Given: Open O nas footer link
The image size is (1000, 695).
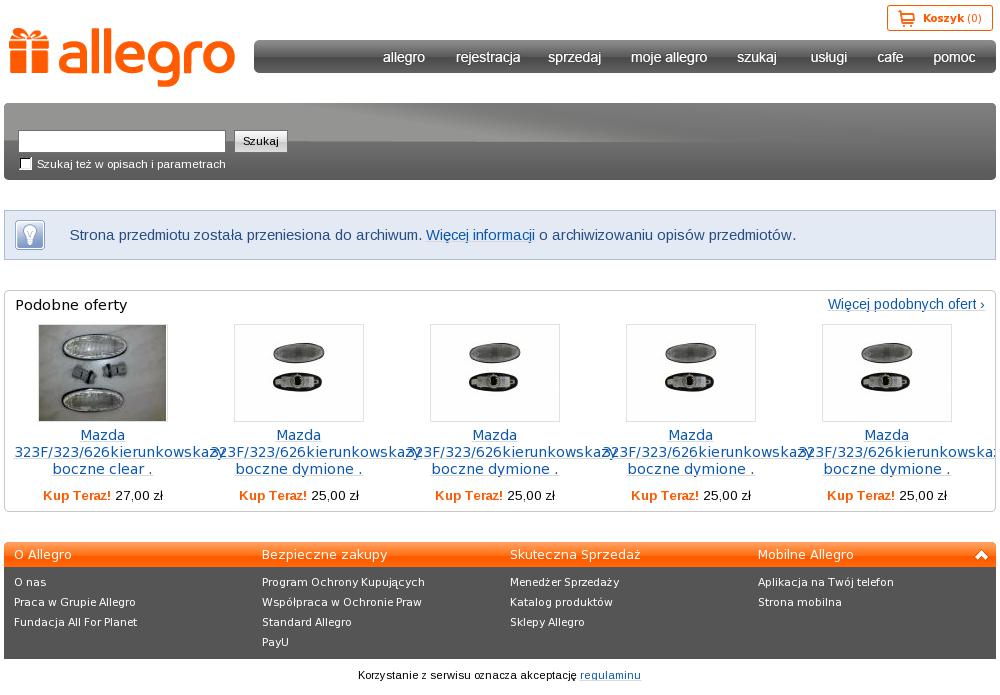Looking at the screenshot, I should [30, 582].
